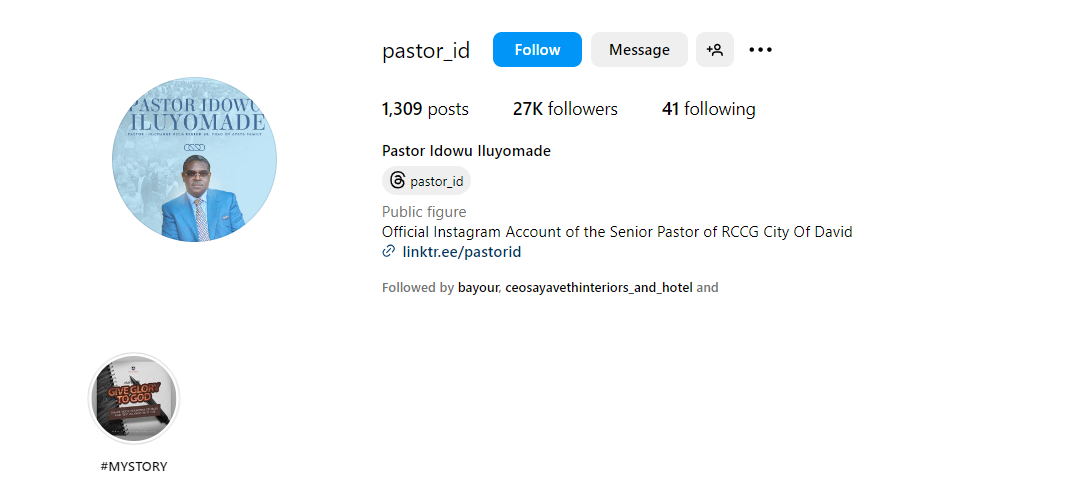Open the 41 following list

(708, 109)
